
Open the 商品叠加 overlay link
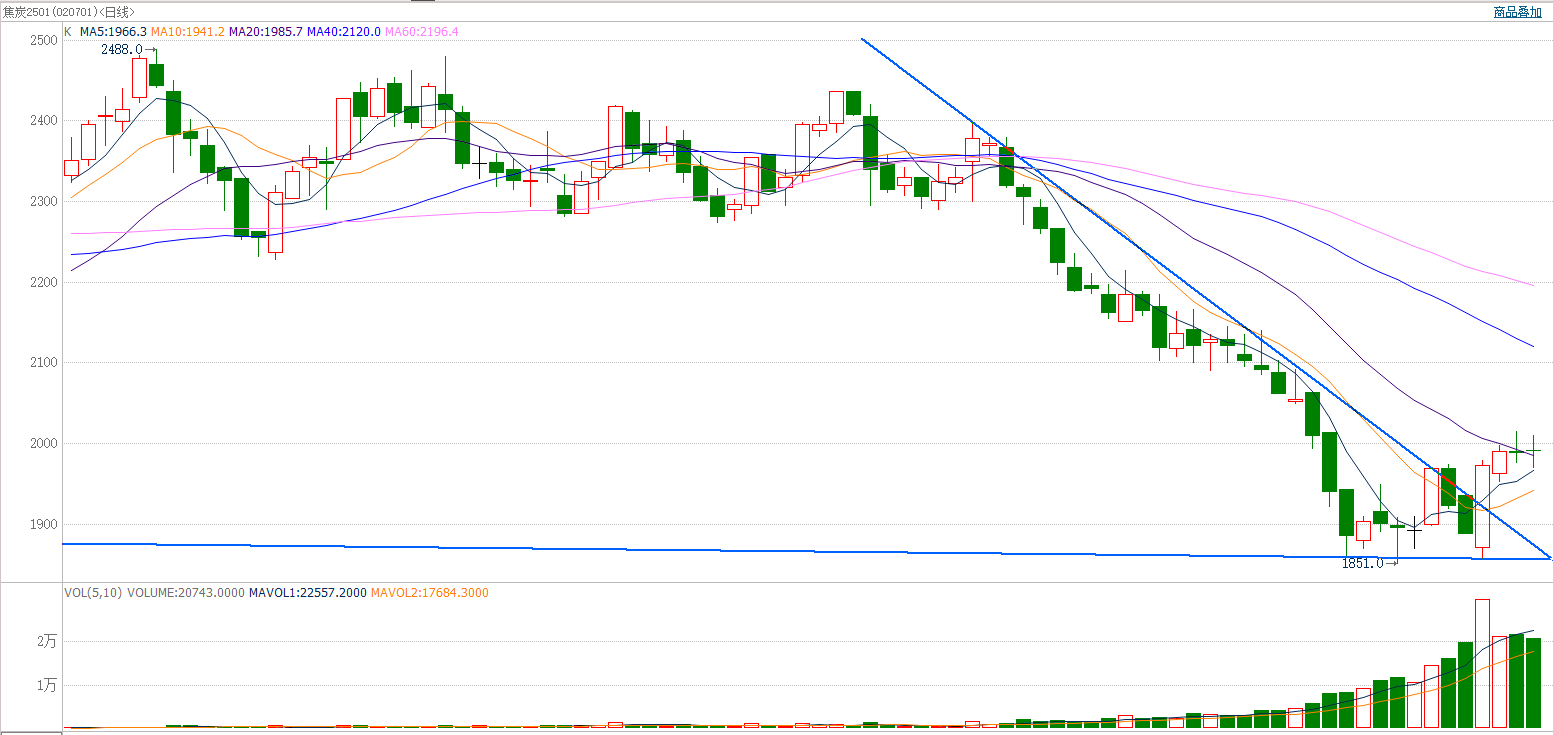click(1517, 12)
